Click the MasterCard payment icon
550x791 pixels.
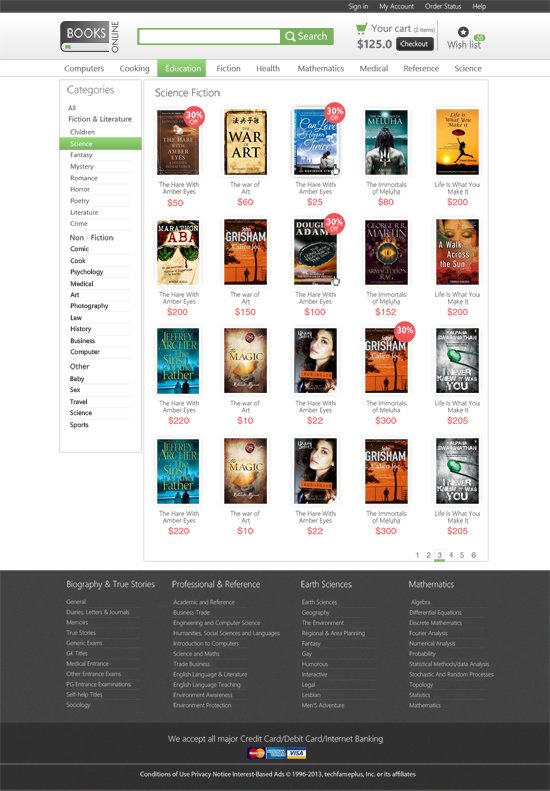tap(256, 754)
